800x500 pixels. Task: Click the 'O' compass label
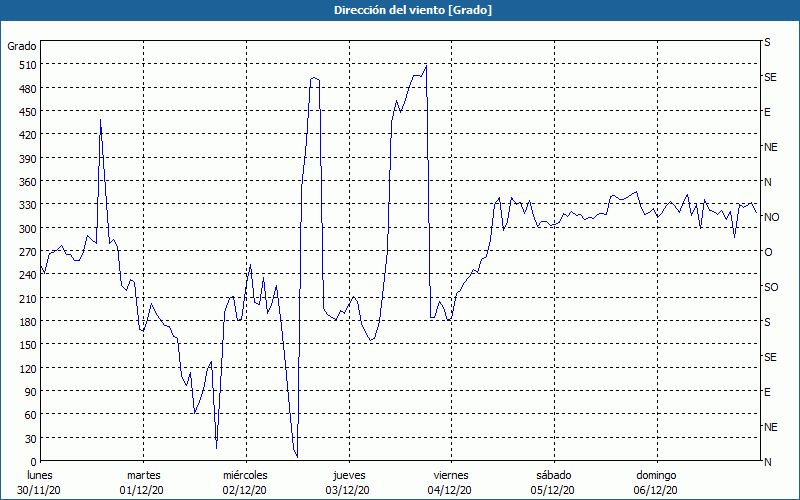coord(768,252)
